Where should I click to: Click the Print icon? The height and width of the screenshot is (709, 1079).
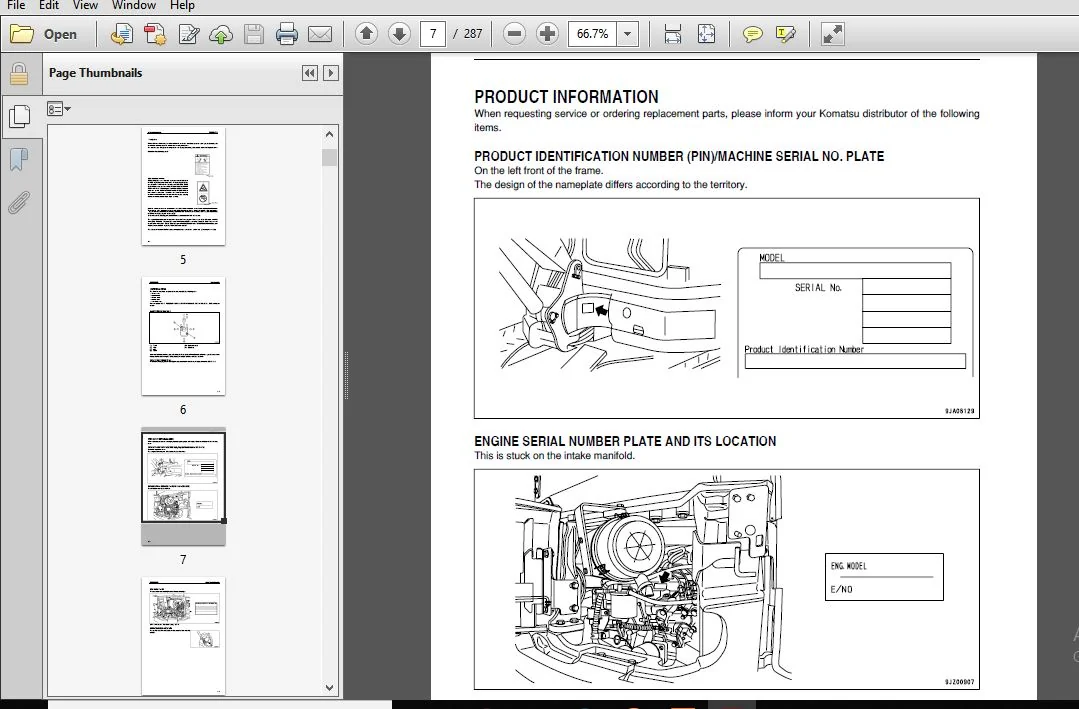click(x=286, y=34)
